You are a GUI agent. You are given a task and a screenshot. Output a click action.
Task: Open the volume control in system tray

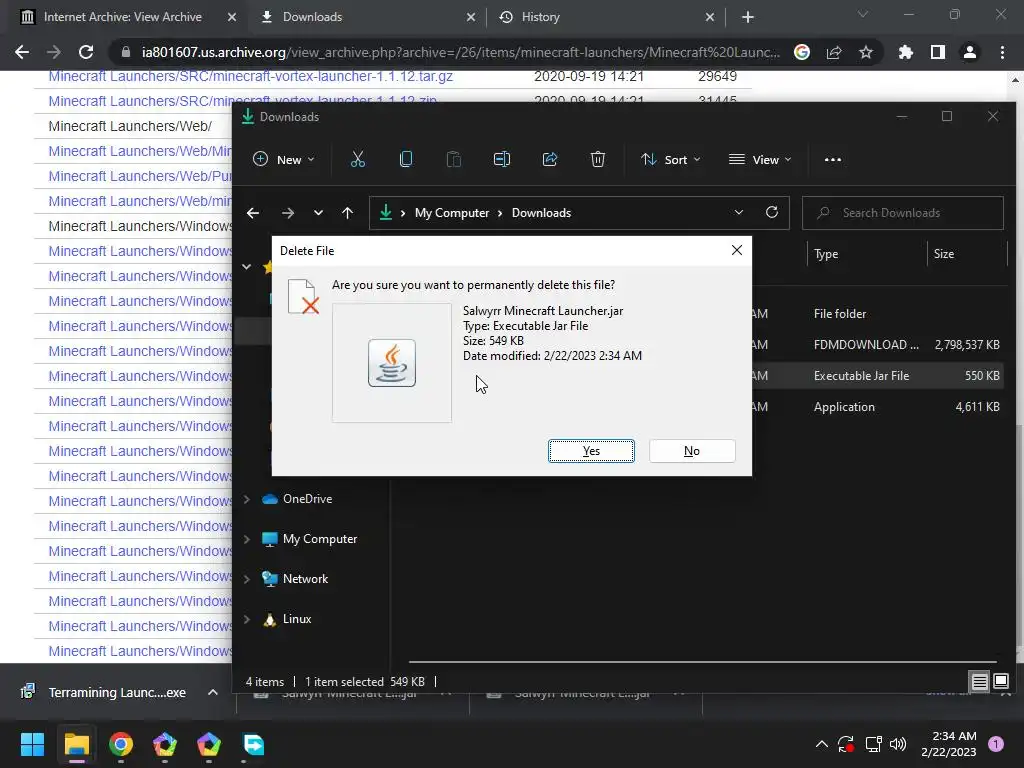898,744
